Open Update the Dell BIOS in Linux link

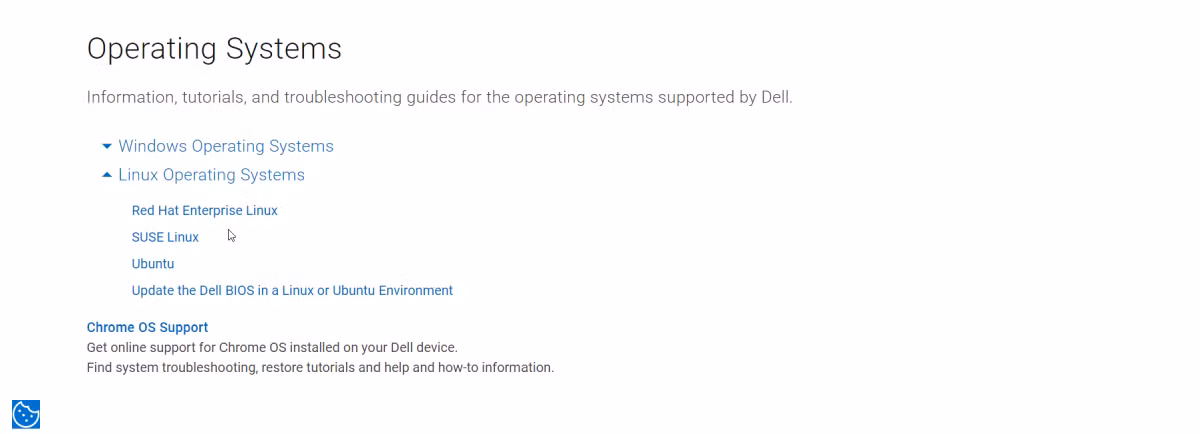[x=292, y=291]
